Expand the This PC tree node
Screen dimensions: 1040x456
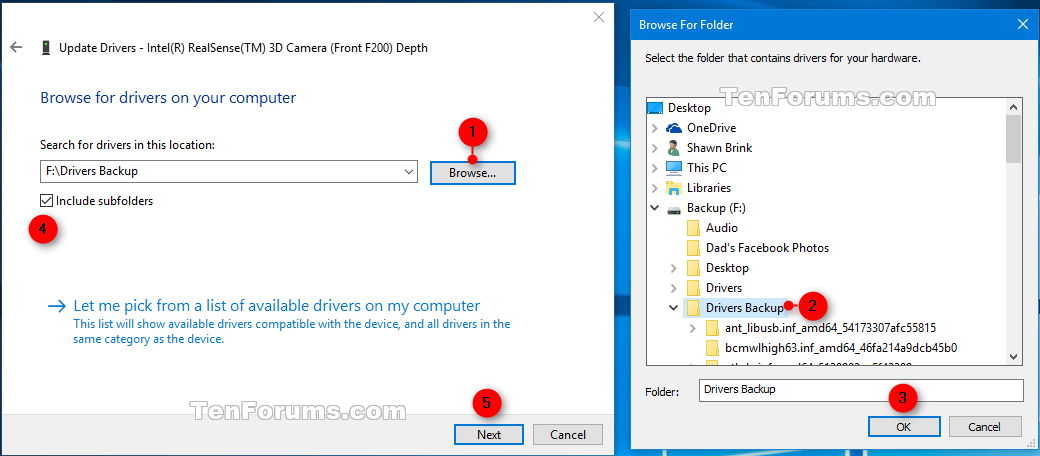[x=655, y=168]
